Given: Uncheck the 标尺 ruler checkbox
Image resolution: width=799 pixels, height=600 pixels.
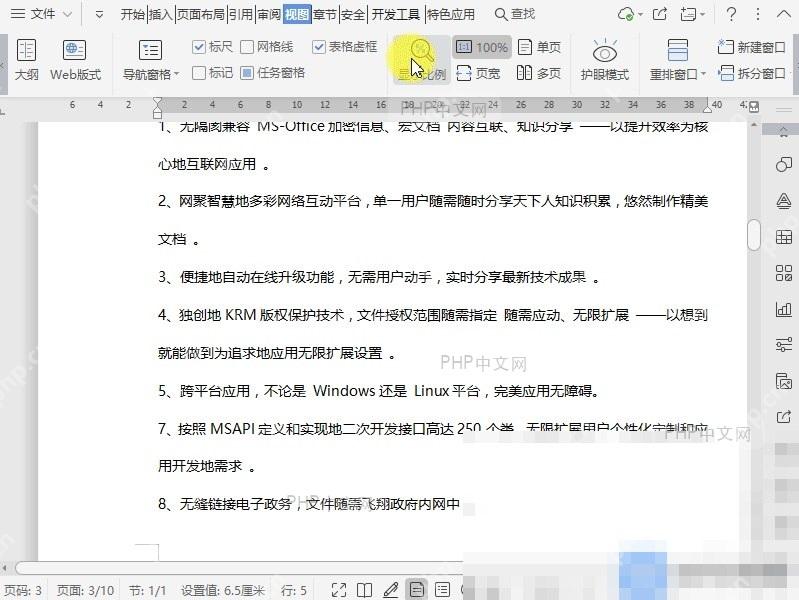Looking at the screenshot, I should pyautogui.click(x=199, y=47).
